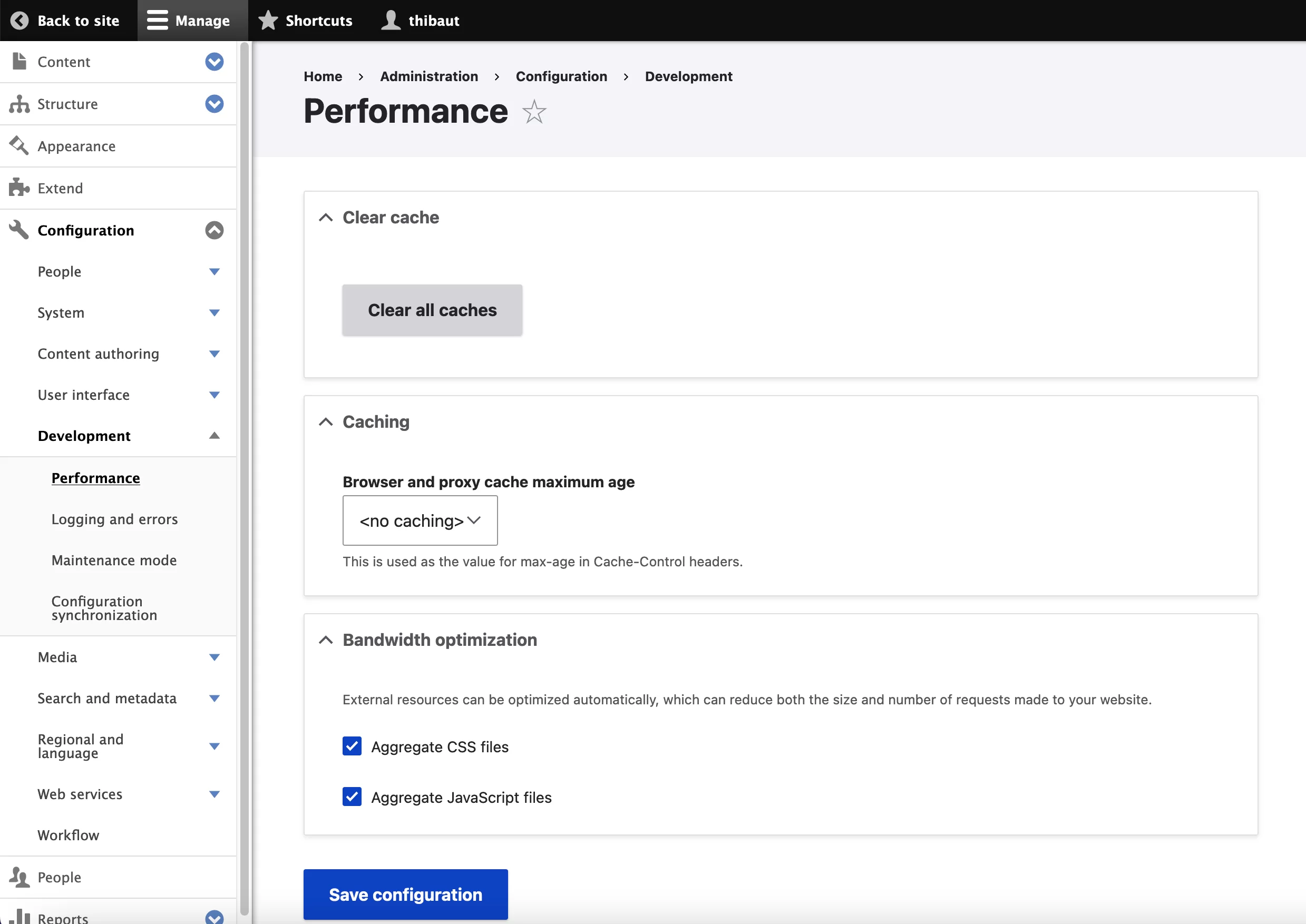The height and width of the screenshot is (924, 1306).
Task: Select Performance under Development menu
Action: click(x=96, y=477)
